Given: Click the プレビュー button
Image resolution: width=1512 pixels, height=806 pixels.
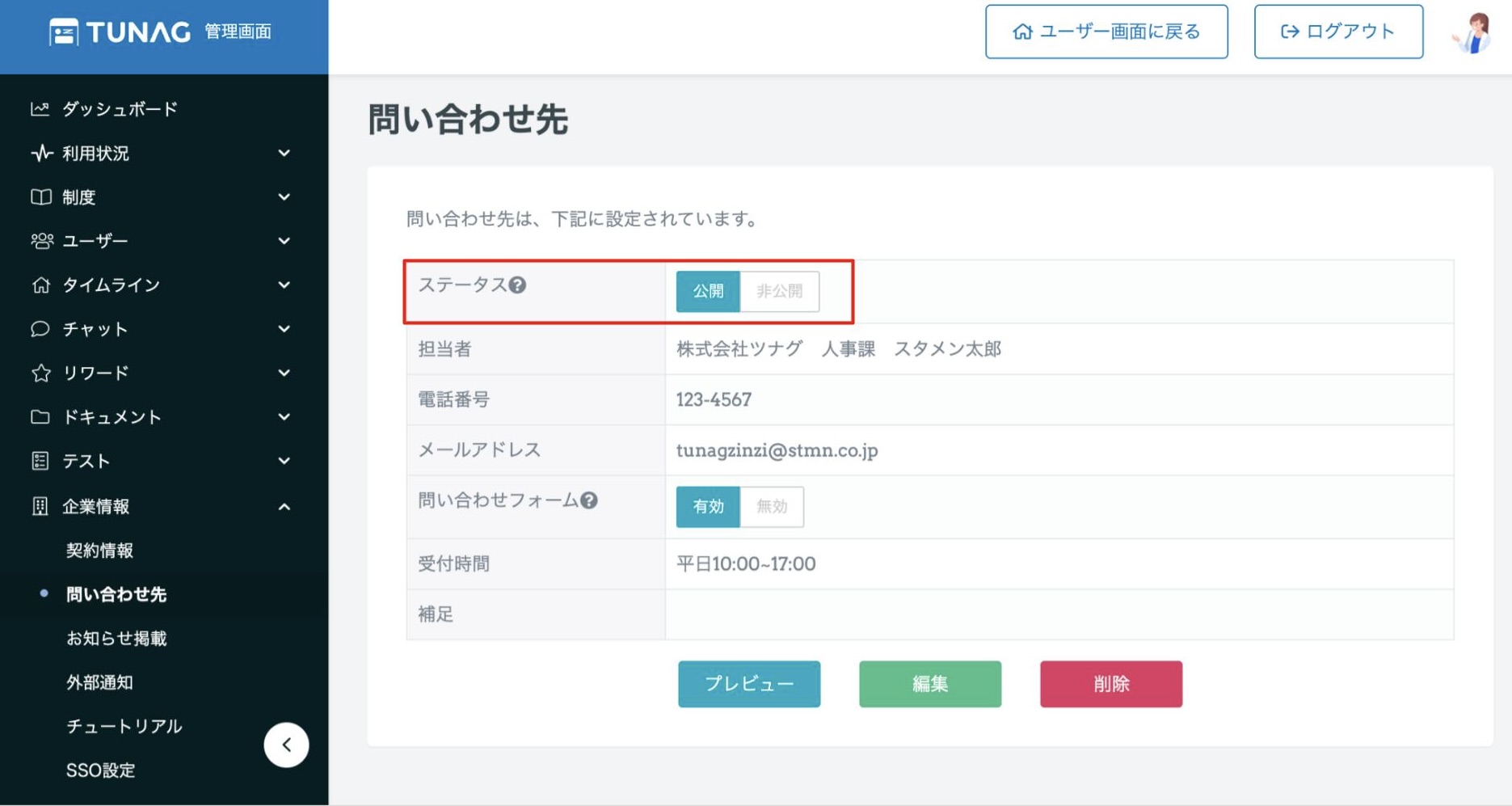Looking at the screenshot, I should (749, 684).
